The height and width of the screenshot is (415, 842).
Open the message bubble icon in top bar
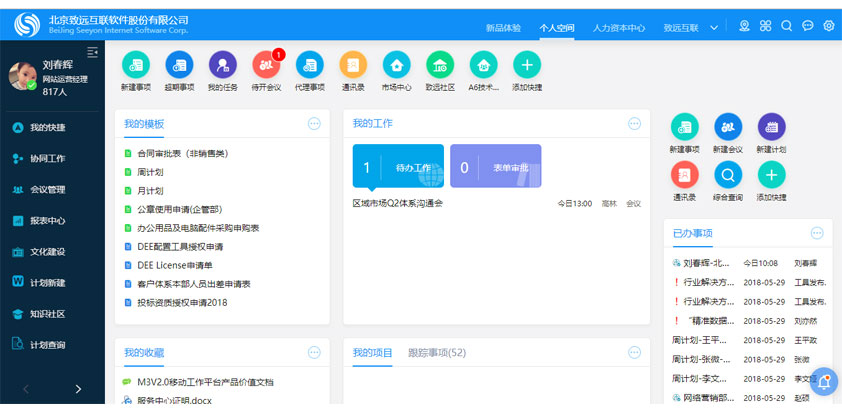807,26
